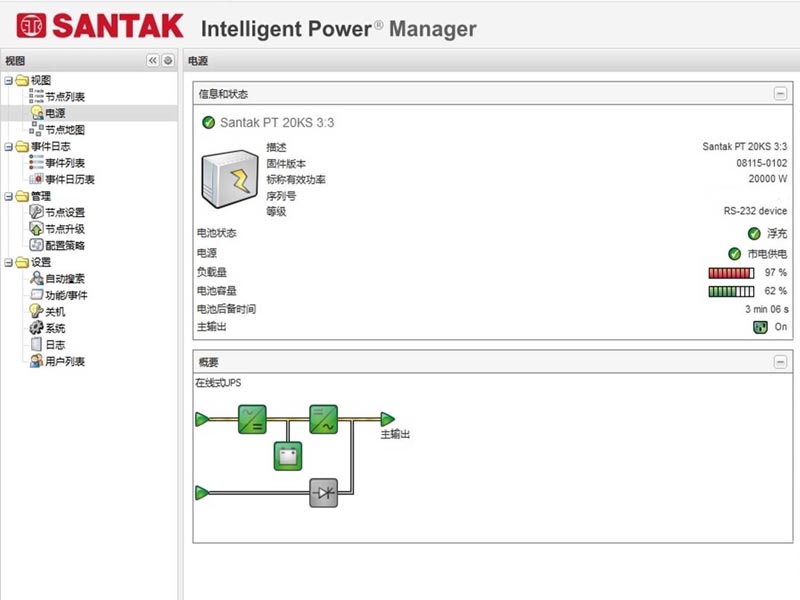Click the green status check beside Santak PT 20KS
800x600 pixels.
coord(208,122)
